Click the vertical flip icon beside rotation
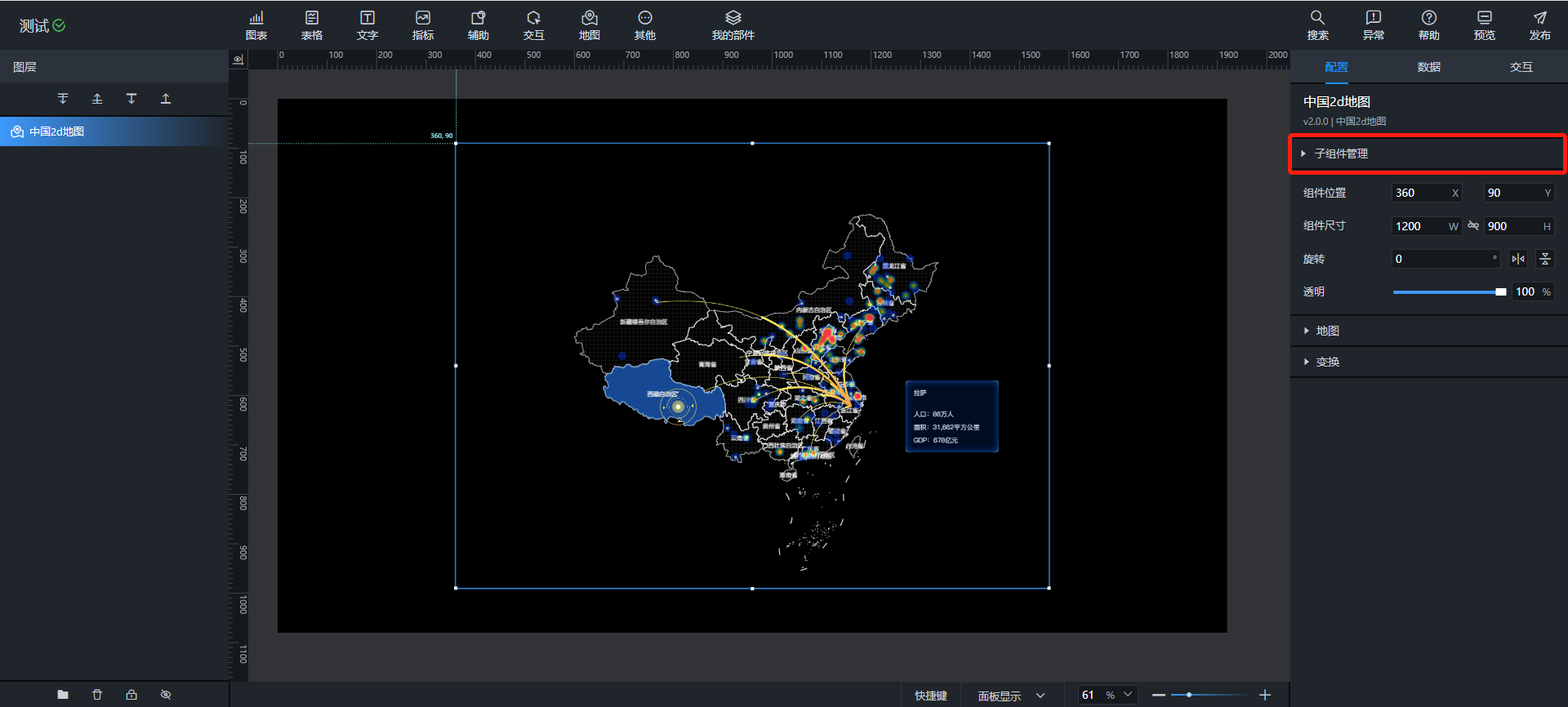The image size is (1568, 707). 1544,259
